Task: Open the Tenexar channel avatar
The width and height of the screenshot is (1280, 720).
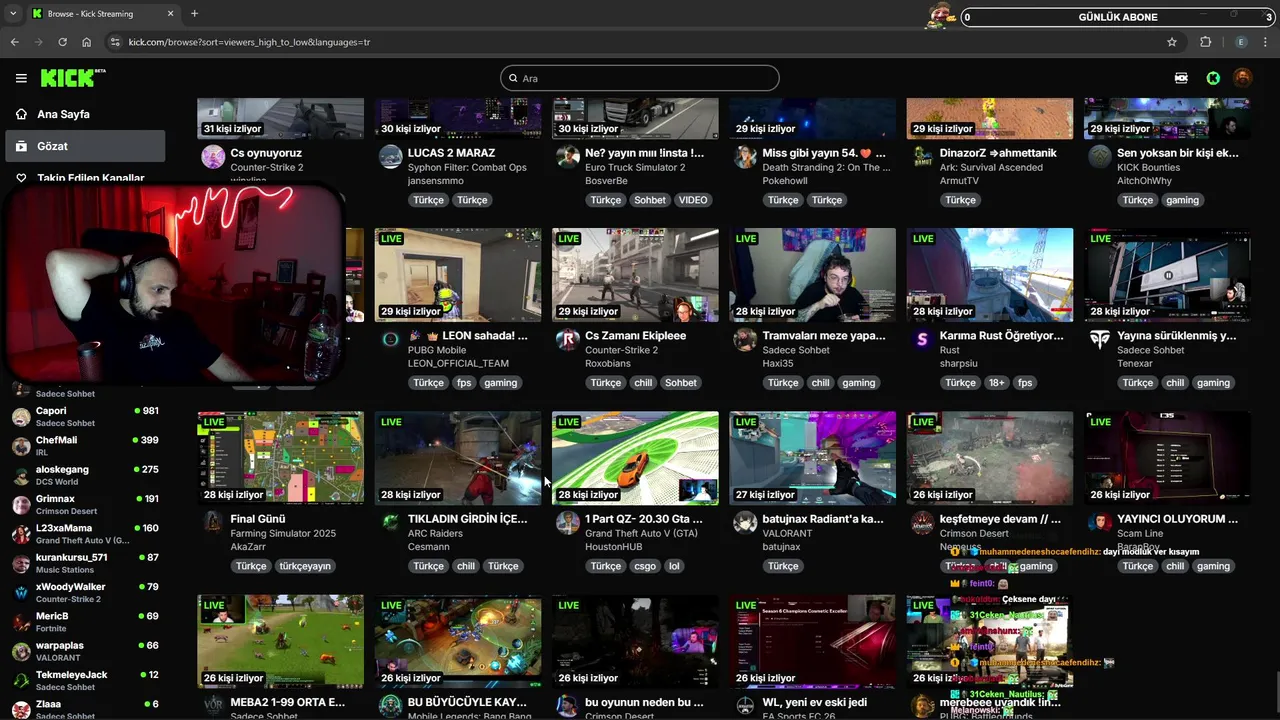Action: [1100, 340]
